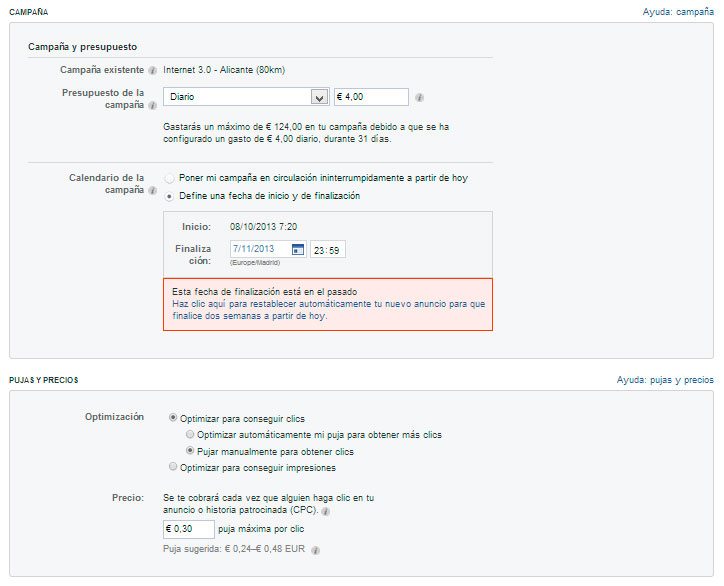Image resolution: width=724 pixels, height=586 pixels.
Task: Open Ayuda: campaña help link
Action: [x=678, y=12]
